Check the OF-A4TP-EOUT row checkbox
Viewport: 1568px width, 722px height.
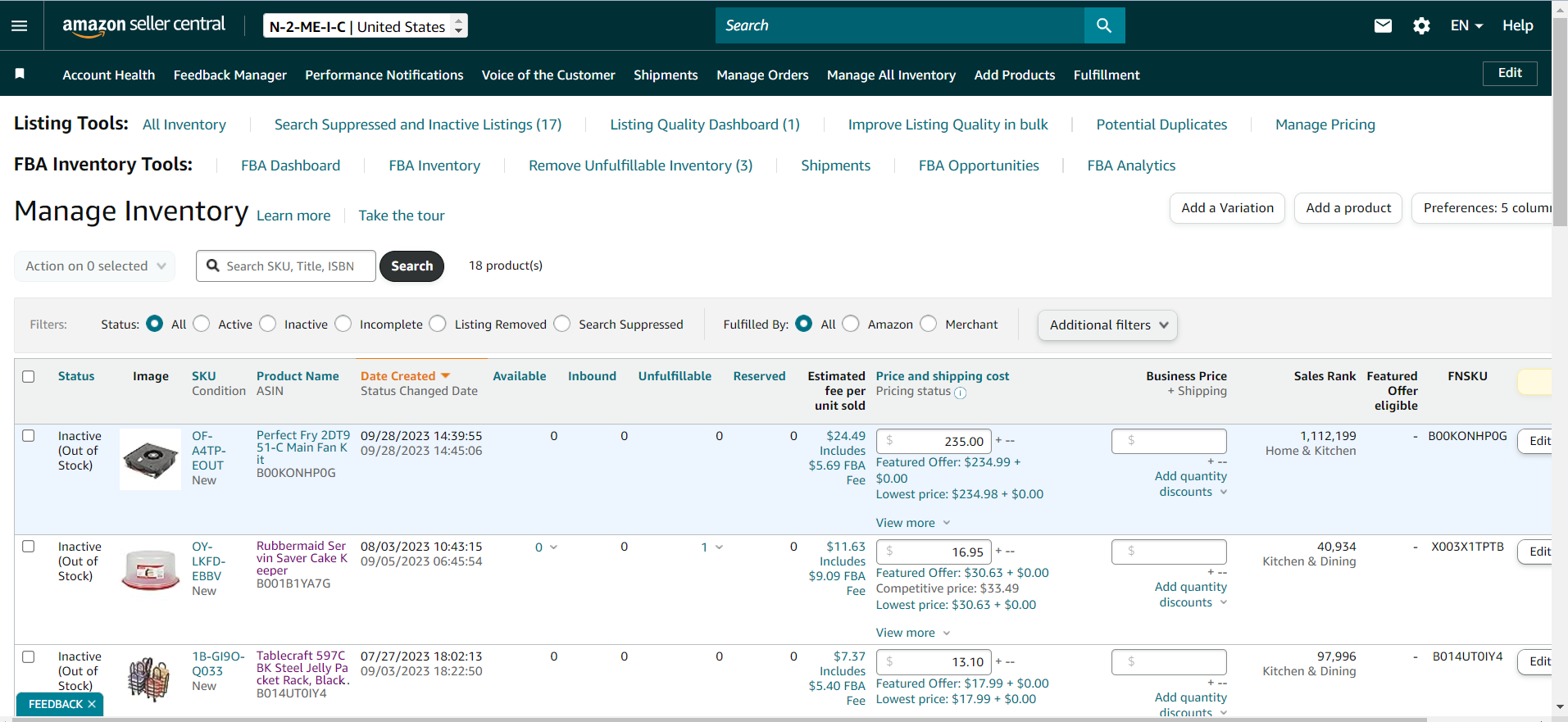click(x=29, y=436)
